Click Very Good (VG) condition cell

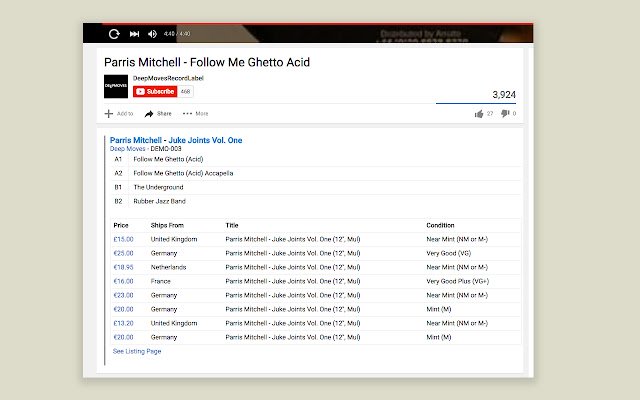coord(449,253)
